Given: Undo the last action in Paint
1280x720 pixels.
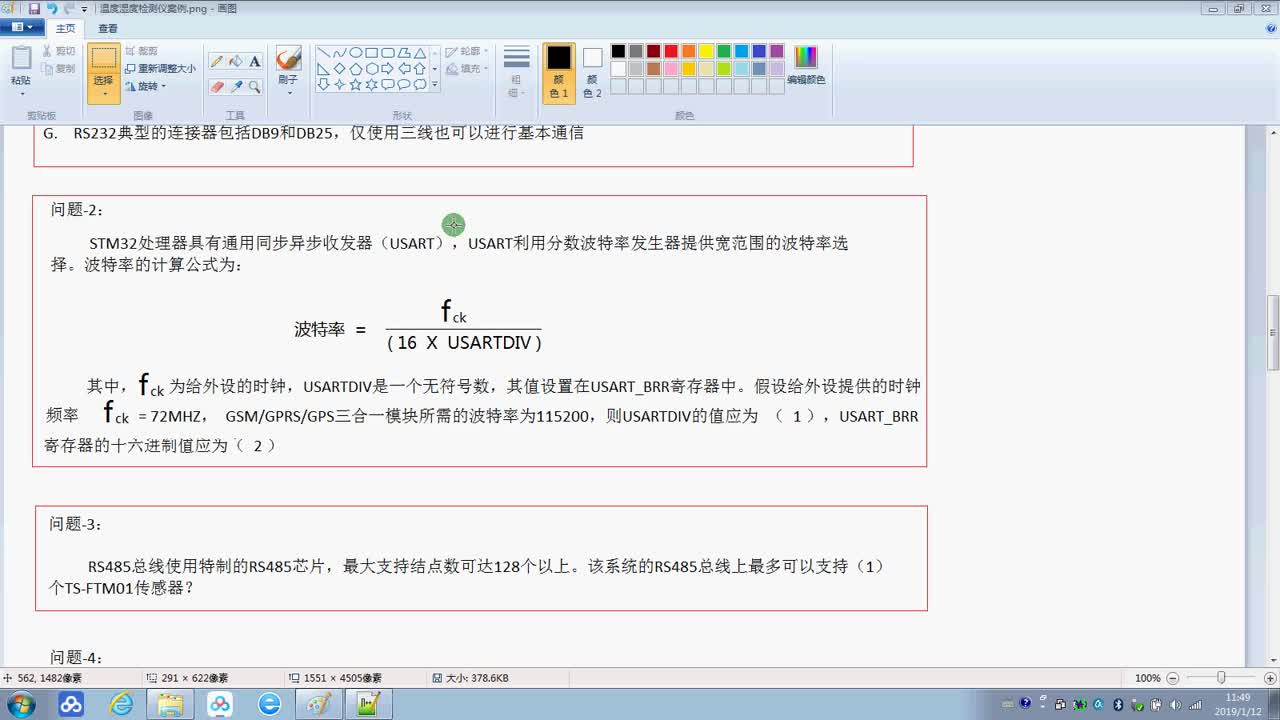Looking at the screenshot, I should [52, 8].
